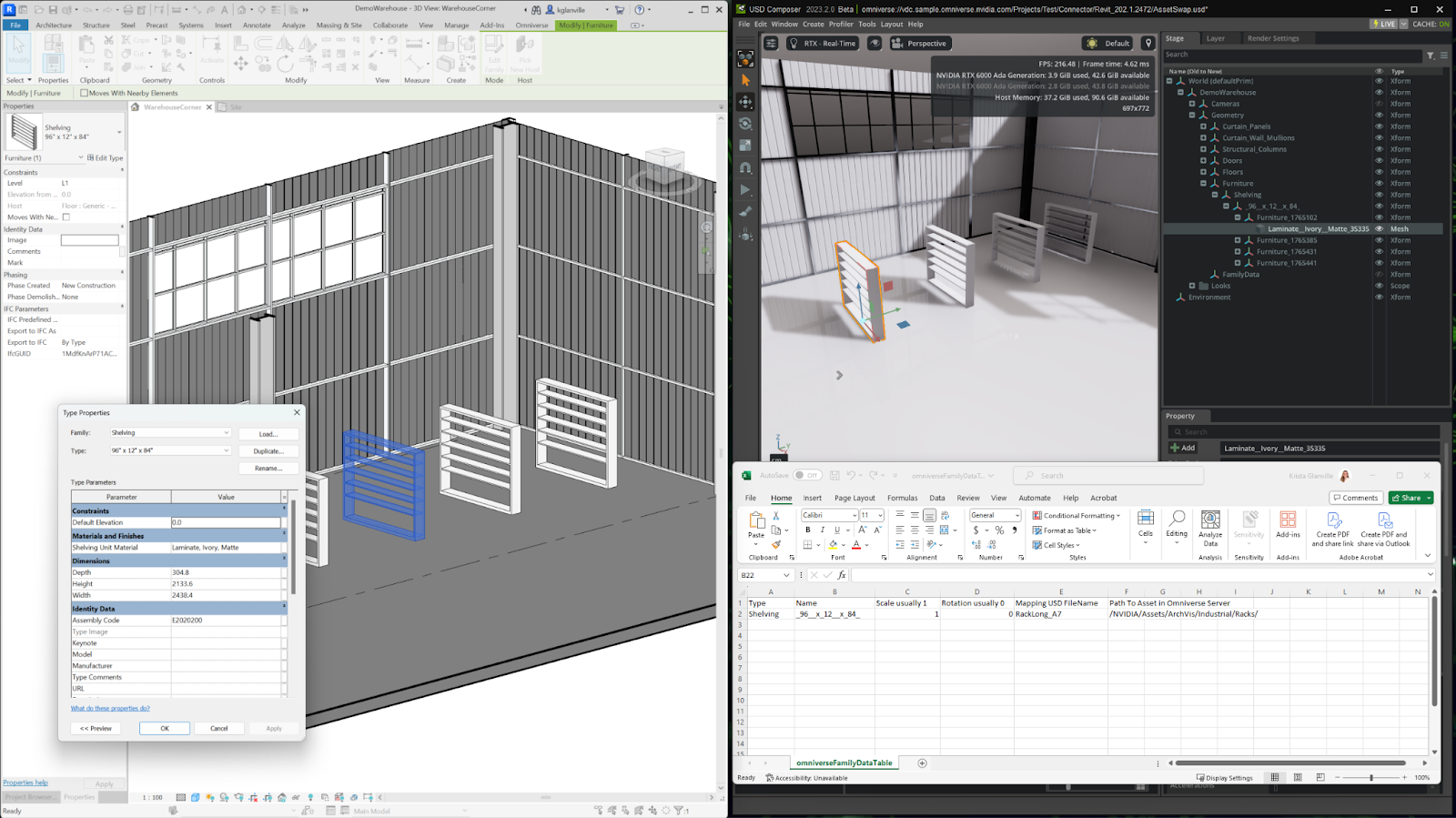Click the Excel percent style icon
1456x818 pixels.
(x=999, y=530)
